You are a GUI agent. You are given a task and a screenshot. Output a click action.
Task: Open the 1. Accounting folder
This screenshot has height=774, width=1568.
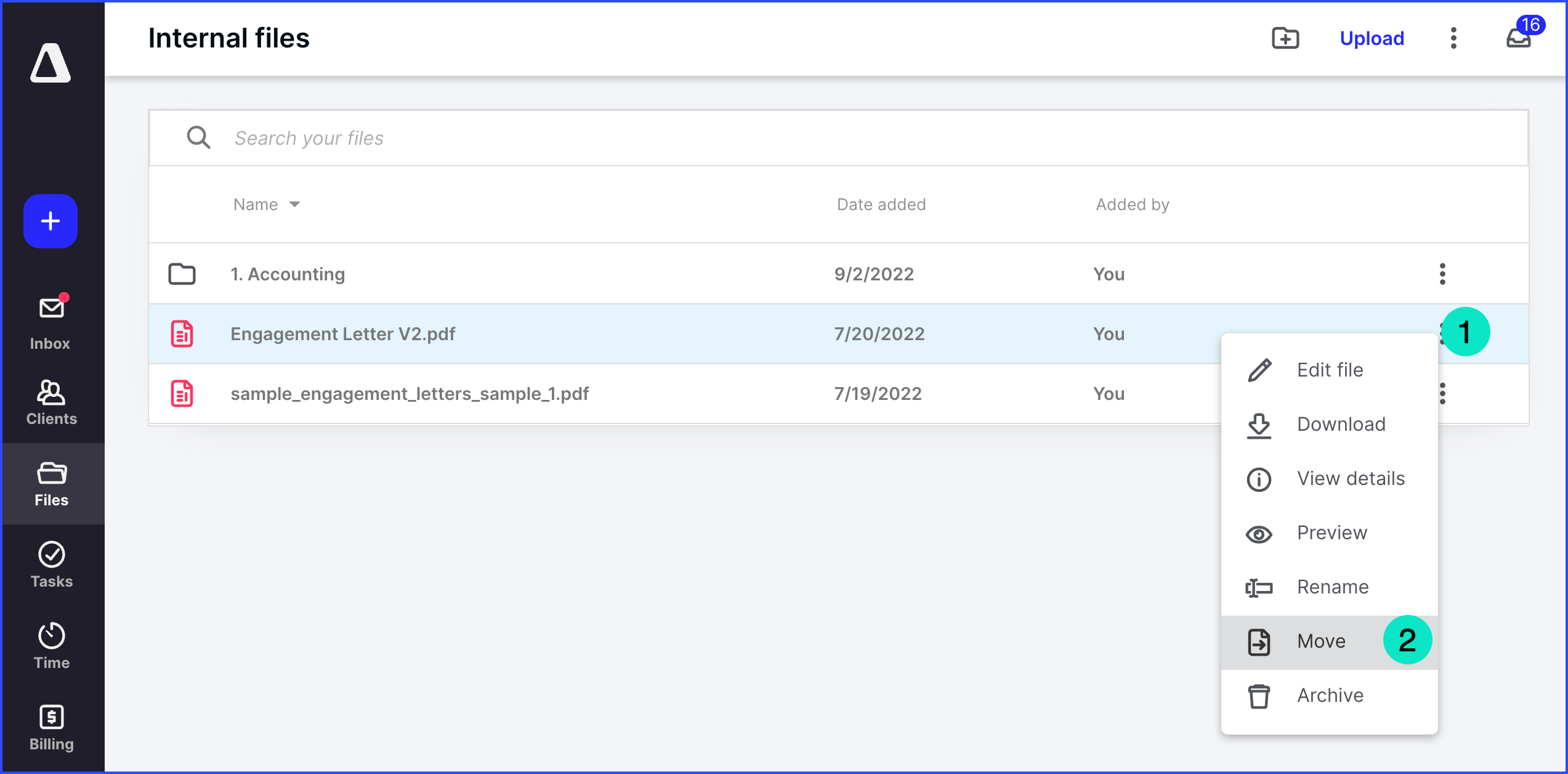pos(287,274)
